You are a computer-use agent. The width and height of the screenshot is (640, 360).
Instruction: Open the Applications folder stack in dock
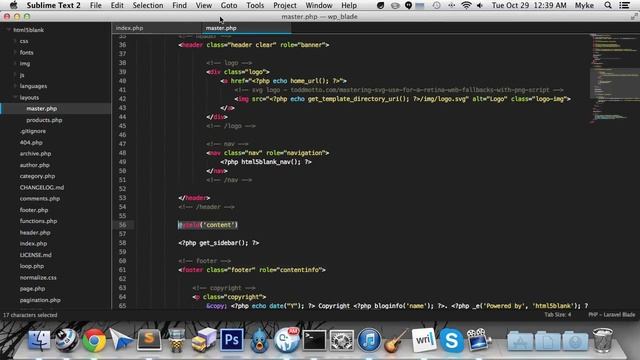520,341
